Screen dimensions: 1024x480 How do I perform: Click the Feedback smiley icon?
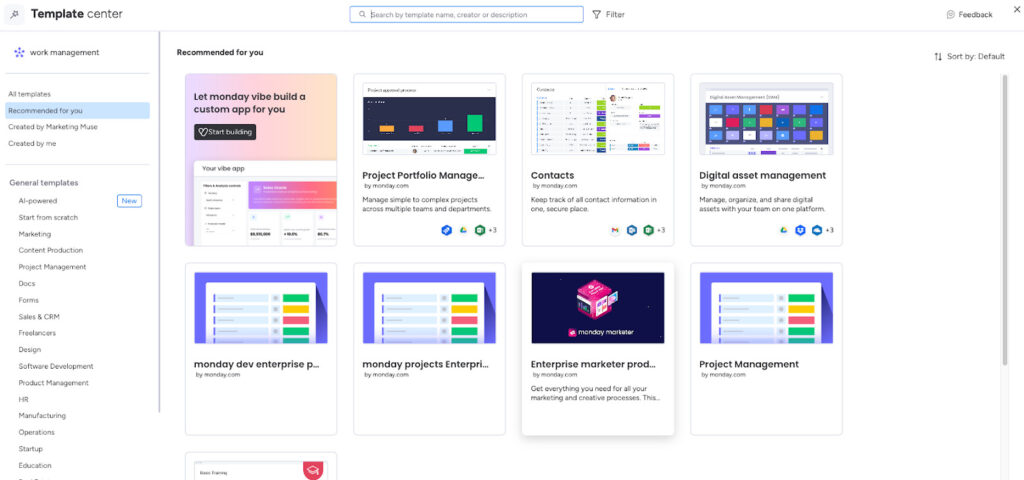951,14
